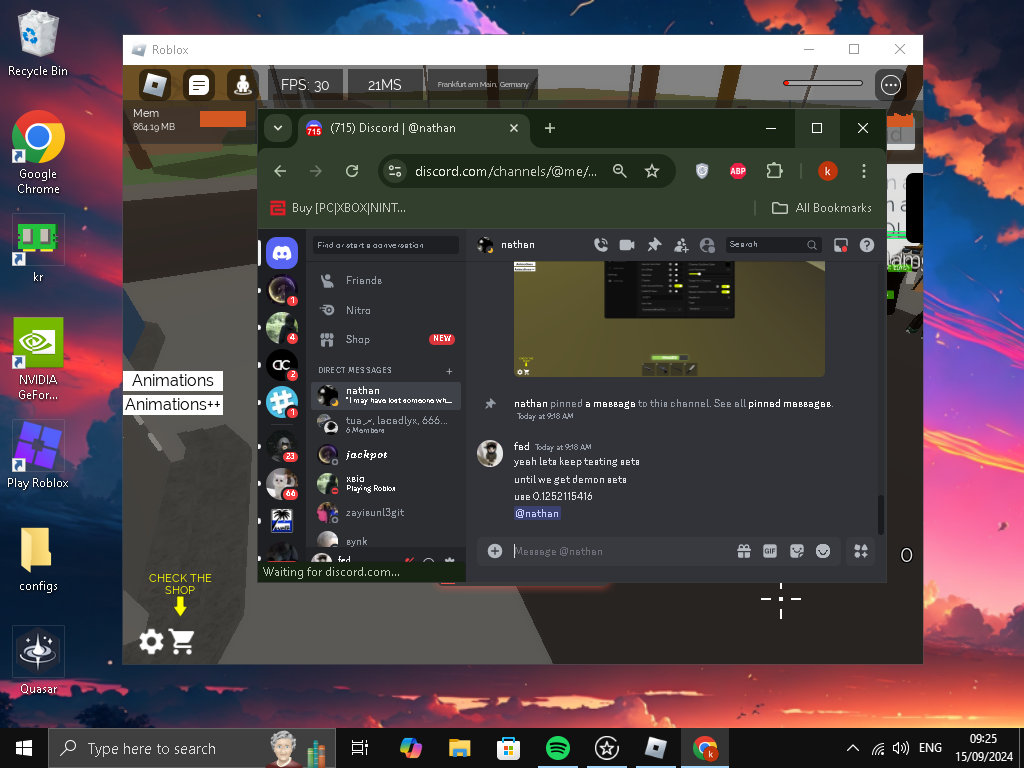Open the zayisunl3git conversation

(x=386, y=513)
